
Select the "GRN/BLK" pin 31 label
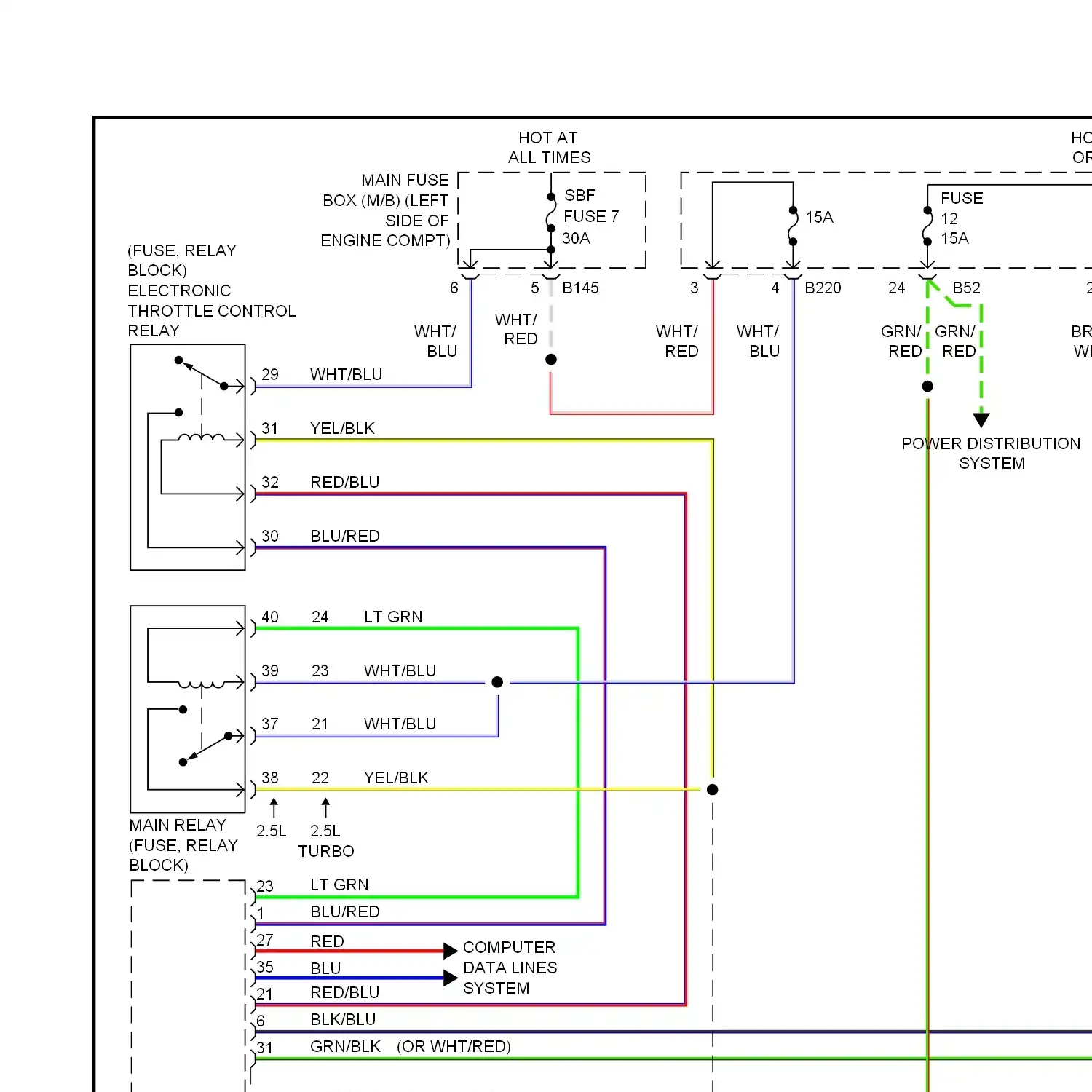point(345,1046)
